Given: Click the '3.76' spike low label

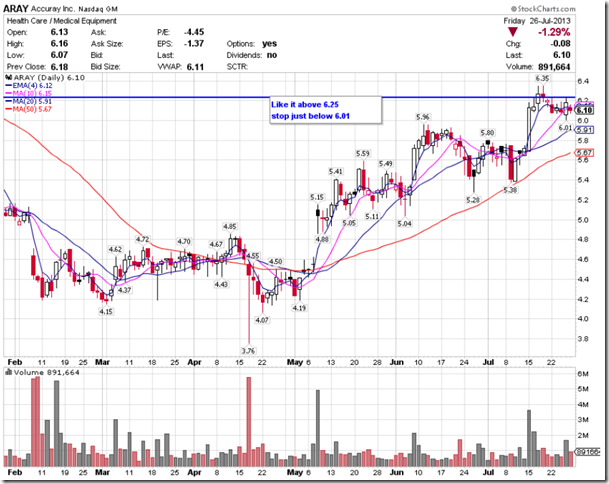Looking at the screenshot, I should coord(248,351).
